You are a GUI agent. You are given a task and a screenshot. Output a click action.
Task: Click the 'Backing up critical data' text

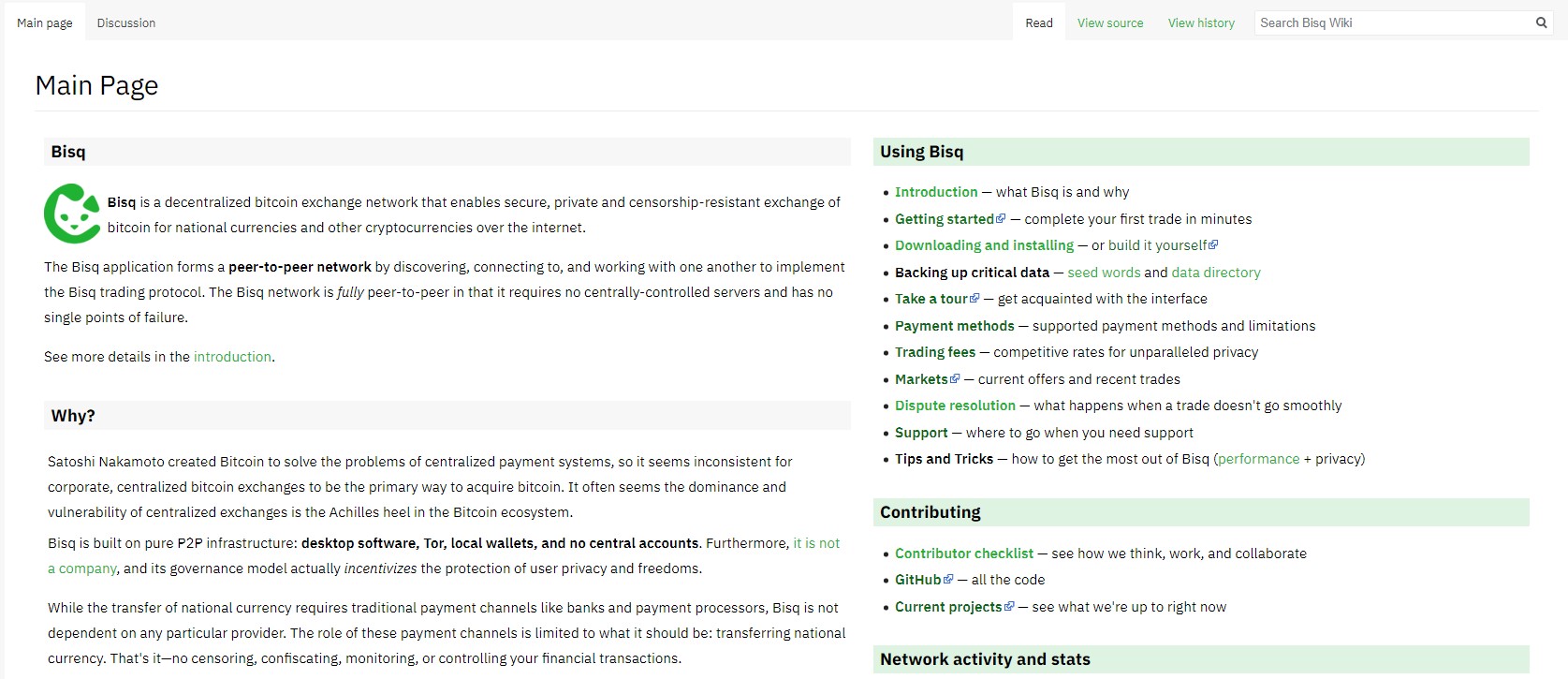tap(972, 273)
